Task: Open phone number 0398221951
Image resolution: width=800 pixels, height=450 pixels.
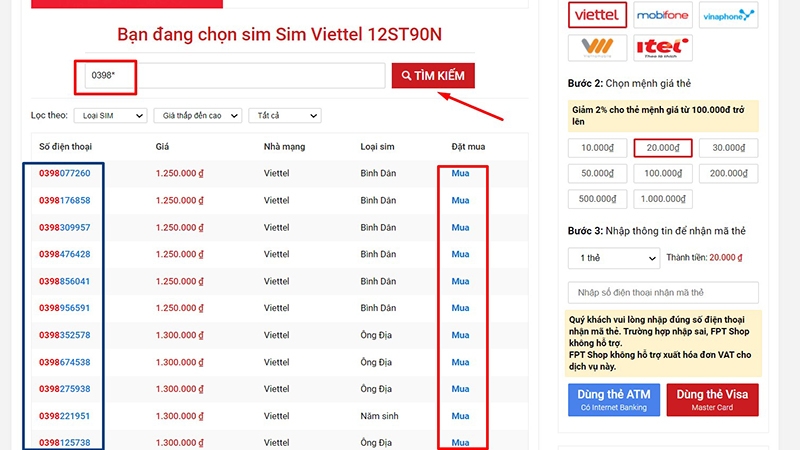Action: (65, 416)
